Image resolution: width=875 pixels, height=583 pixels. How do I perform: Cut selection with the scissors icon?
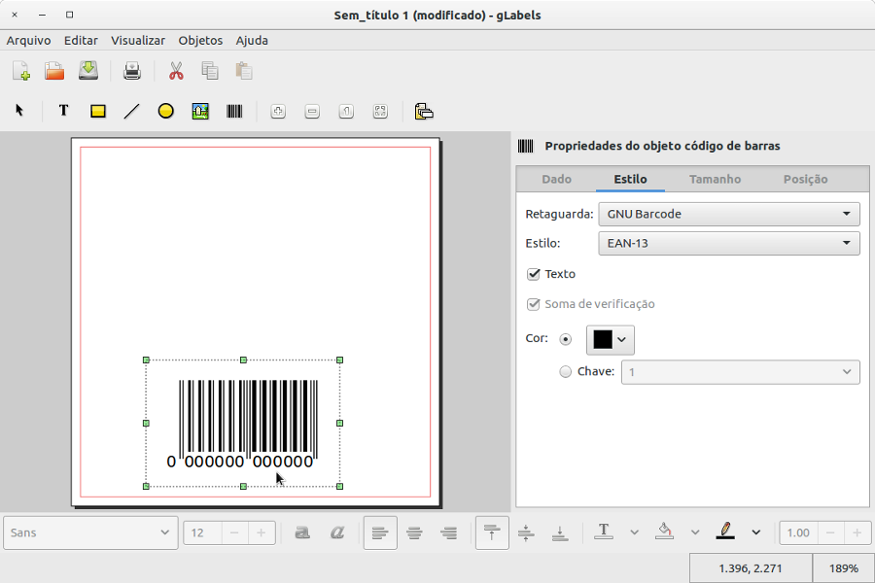[176, 71]
